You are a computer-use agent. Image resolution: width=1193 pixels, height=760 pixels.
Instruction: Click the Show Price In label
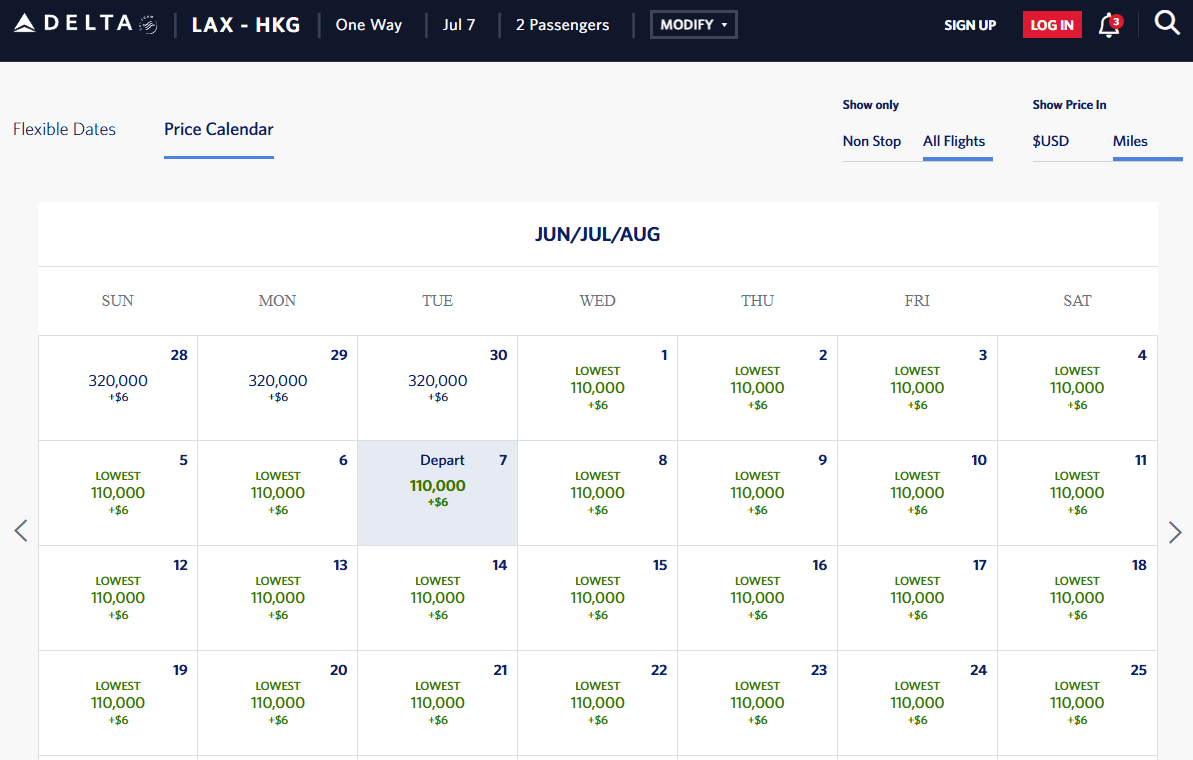point(1069,105)
